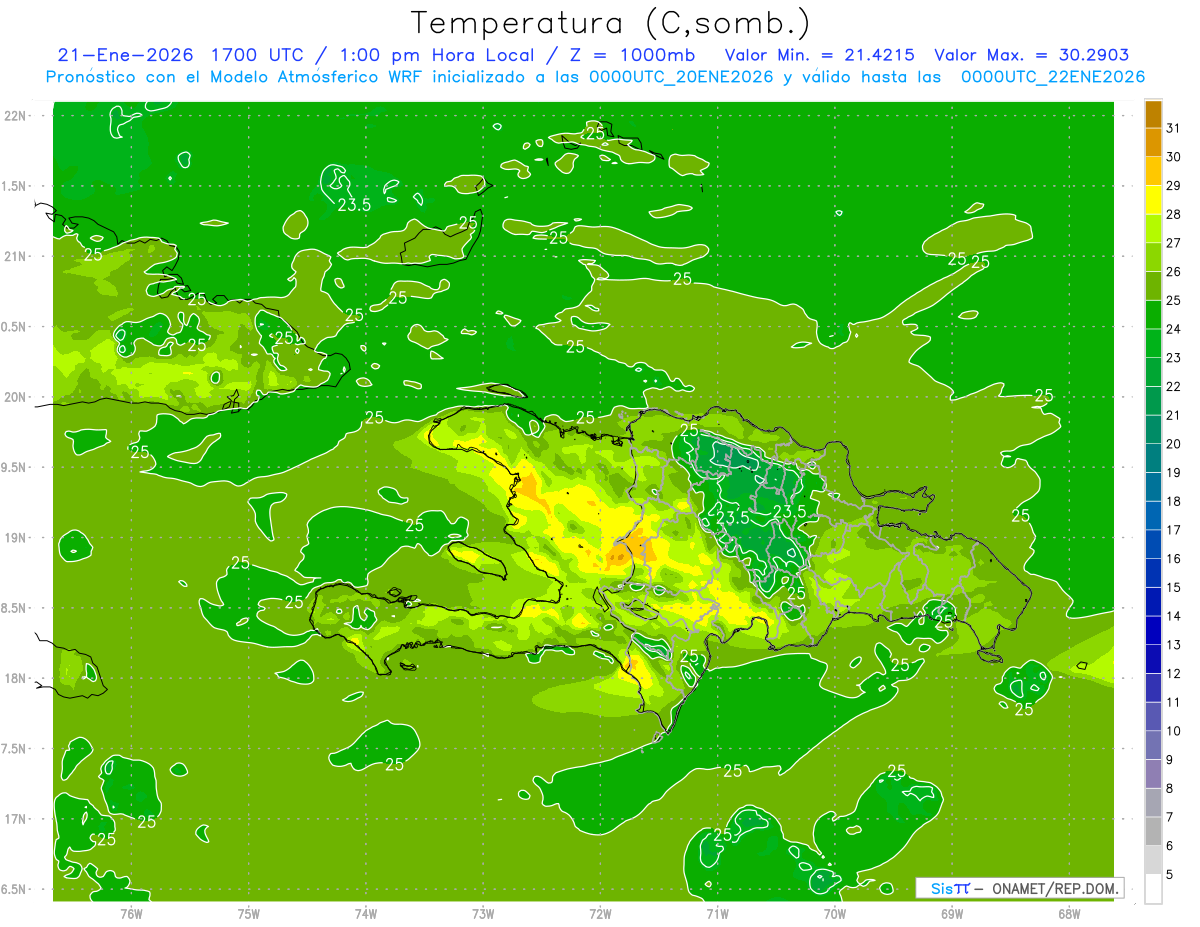1200x927 pixels.
Task: Click the colorbar legend value "22"
Action: [x=1173, y=387]
